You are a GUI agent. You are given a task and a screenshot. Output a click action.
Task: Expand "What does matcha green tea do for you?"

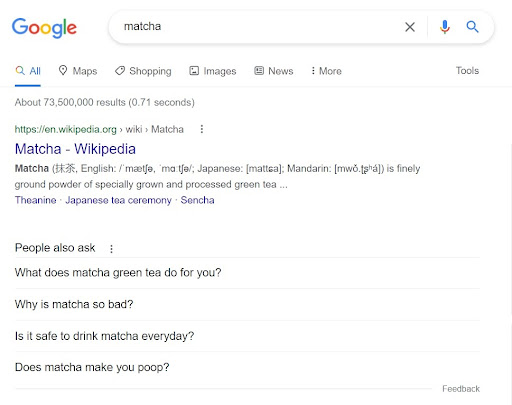coord(247,273)
